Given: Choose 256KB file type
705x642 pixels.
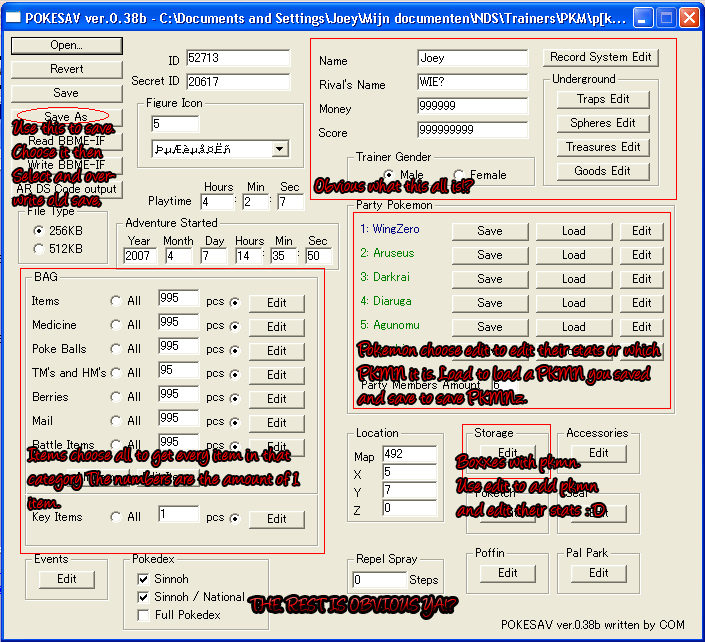Looking at the screenshot, I should click(39, 231).
